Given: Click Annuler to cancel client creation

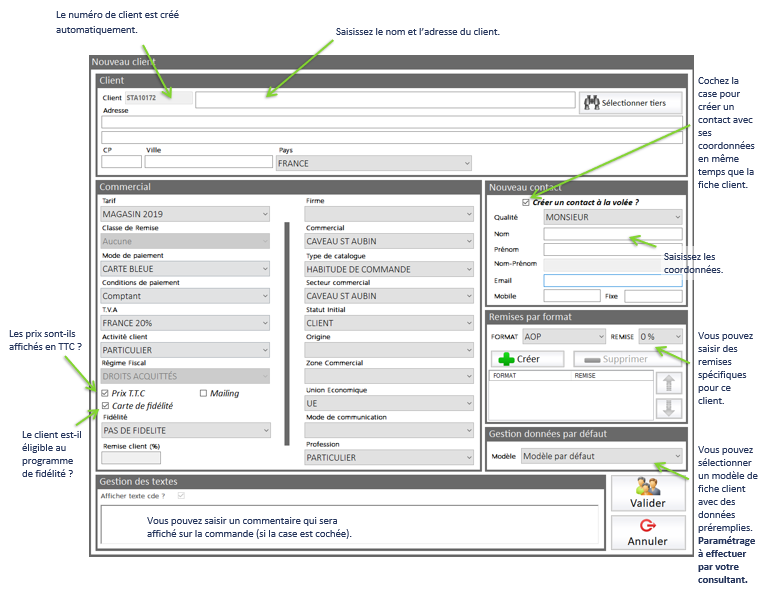Looking at the screenshot, I should (x=647, y=531).
